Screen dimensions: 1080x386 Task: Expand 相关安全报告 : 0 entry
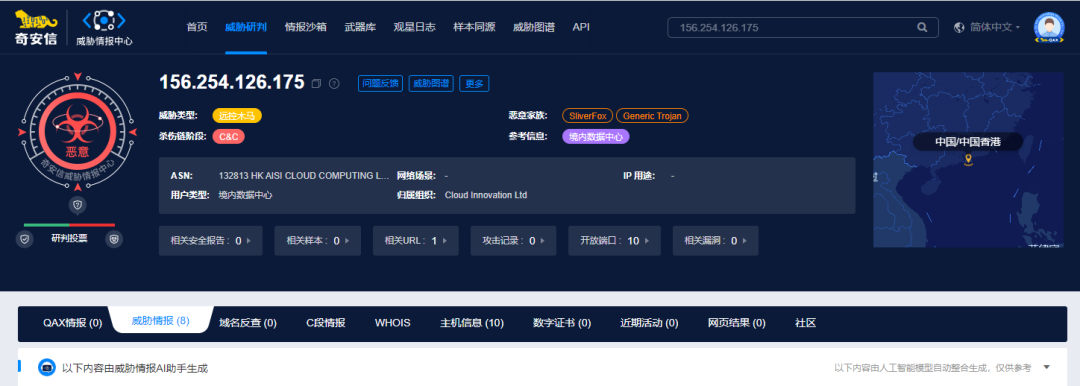point(211,241)
